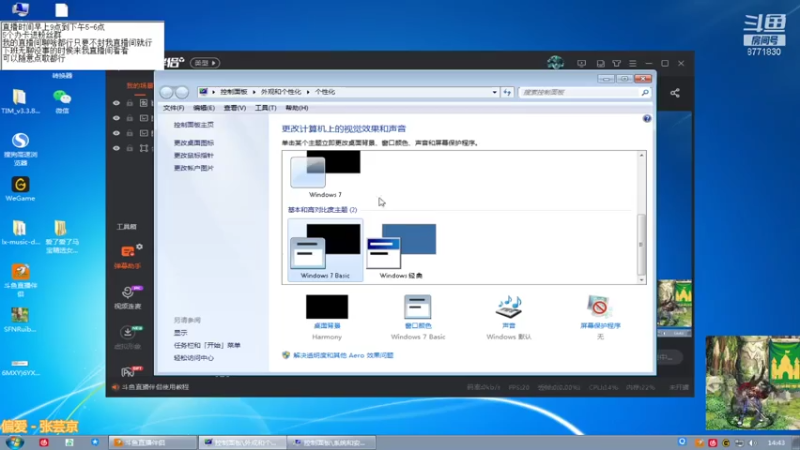Select the 微信 WeChat desktop icon
800x450 pixels.
[x=62, y=101]
